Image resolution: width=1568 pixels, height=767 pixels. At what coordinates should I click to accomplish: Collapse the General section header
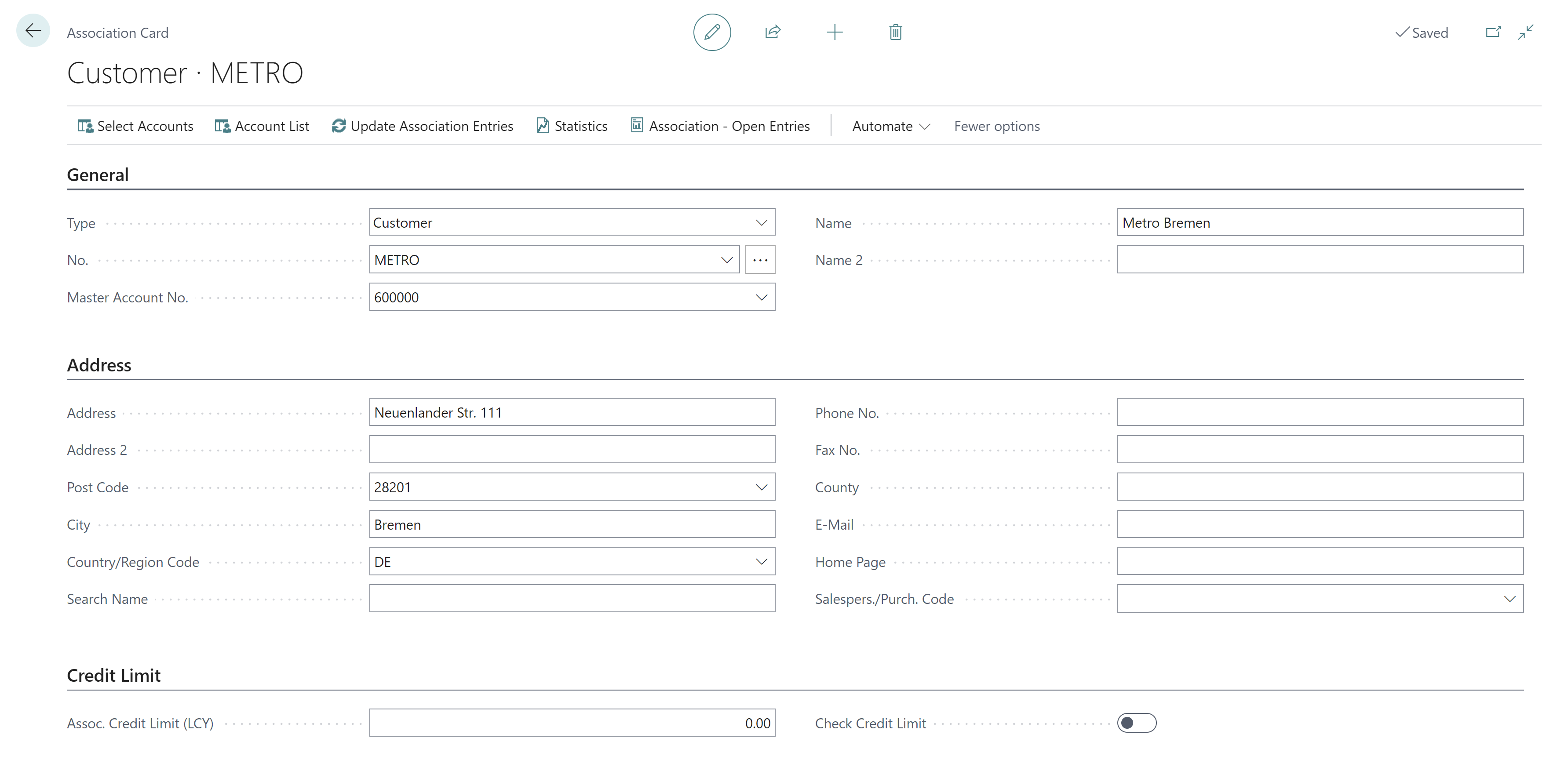click(98, 174)
